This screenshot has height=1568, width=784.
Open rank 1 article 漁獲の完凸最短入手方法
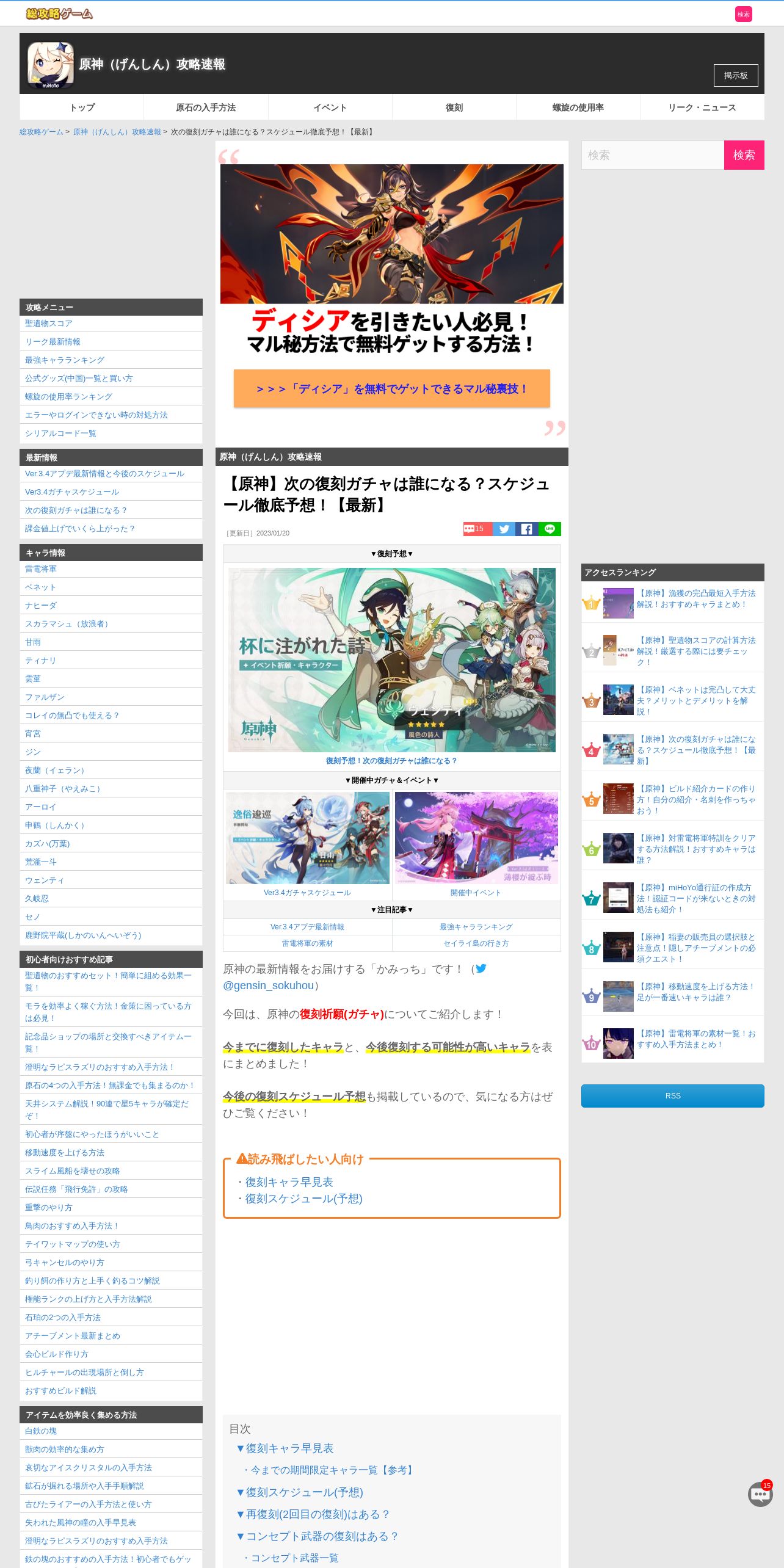click(x=696, y=598)
